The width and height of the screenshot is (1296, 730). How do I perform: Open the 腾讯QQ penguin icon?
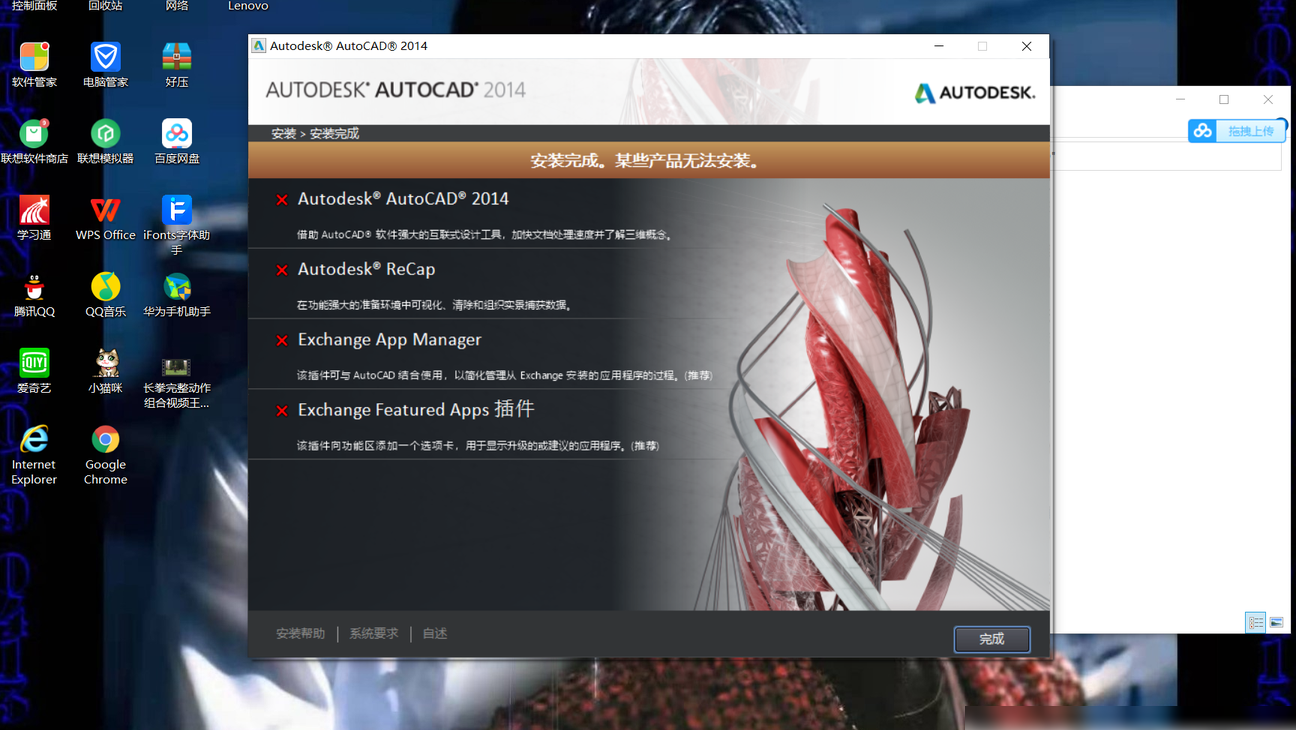point(34,287)
